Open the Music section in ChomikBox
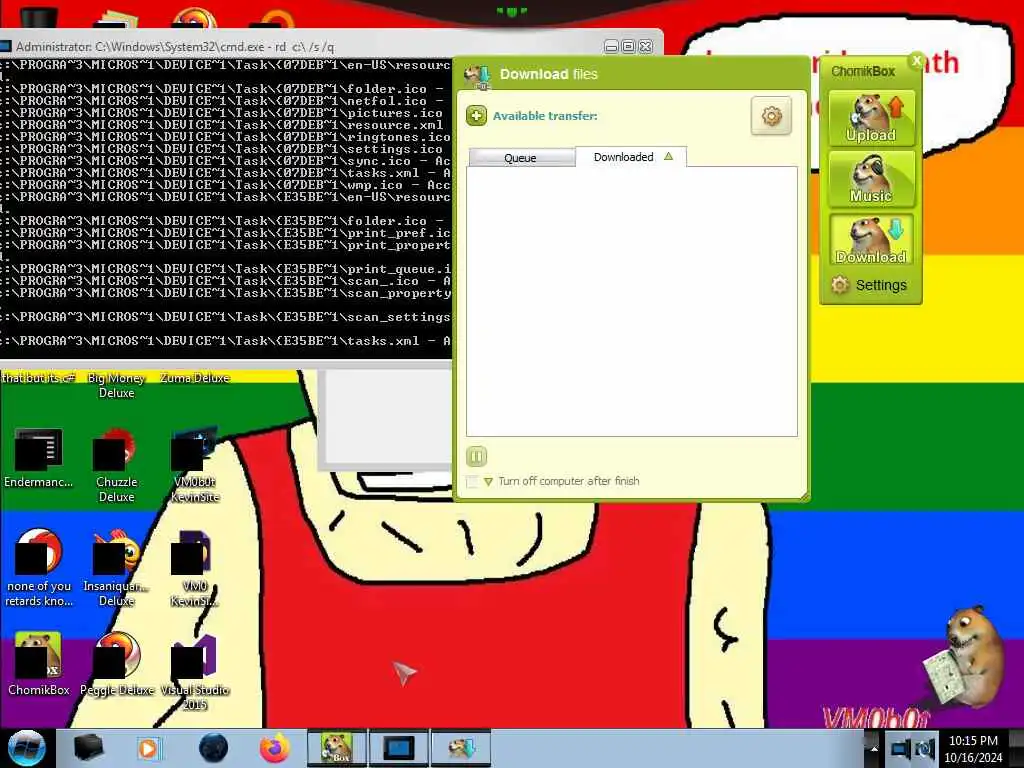The image size is (1024, 768). tap(871, 179)
